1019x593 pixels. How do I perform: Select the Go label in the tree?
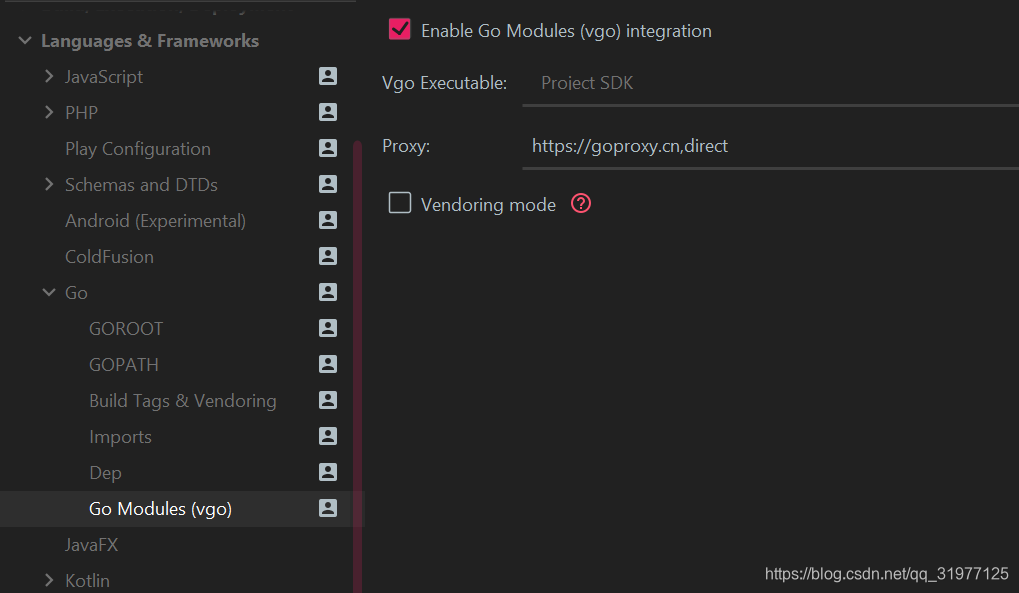click(x=76, y=293)
